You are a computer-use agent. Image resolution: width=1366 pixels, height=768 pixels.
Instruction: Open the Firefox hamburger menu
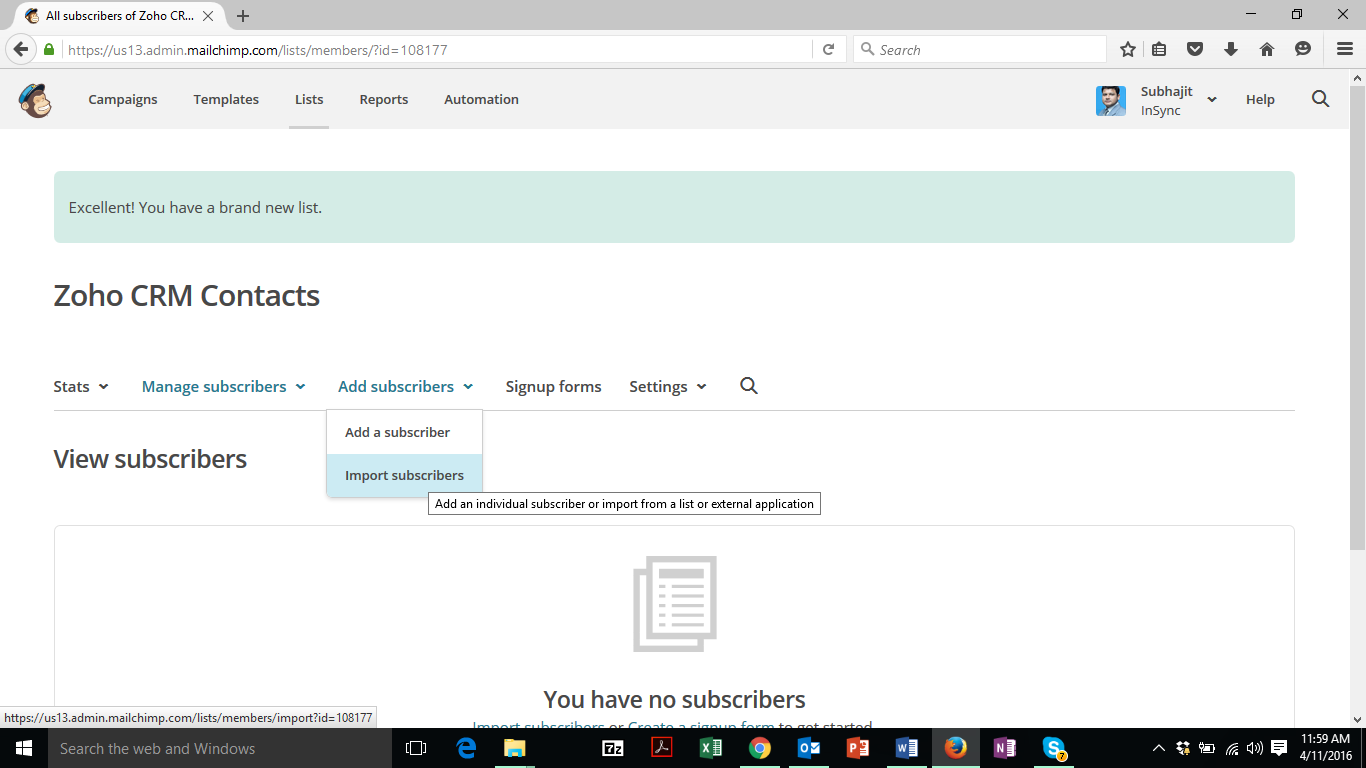[1345, 49]
